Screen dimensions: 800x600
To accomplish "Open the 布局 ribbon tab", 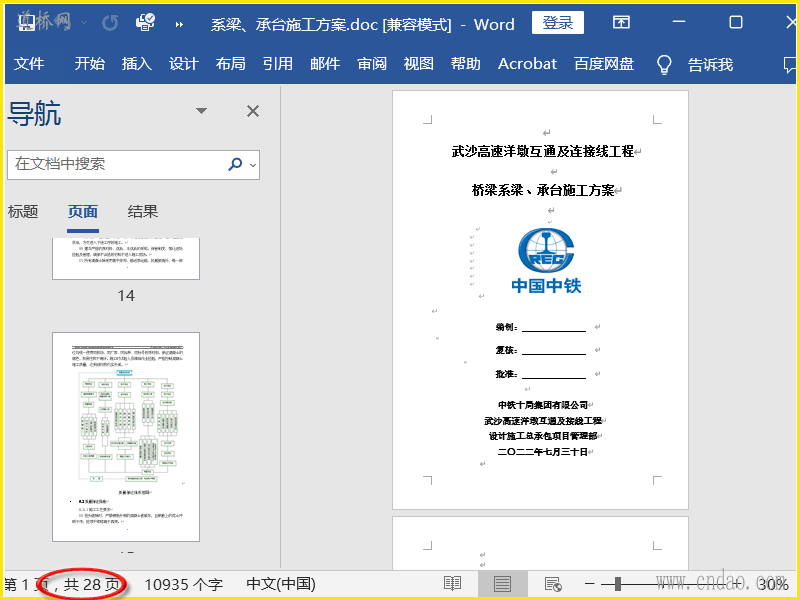I will 231,64.
